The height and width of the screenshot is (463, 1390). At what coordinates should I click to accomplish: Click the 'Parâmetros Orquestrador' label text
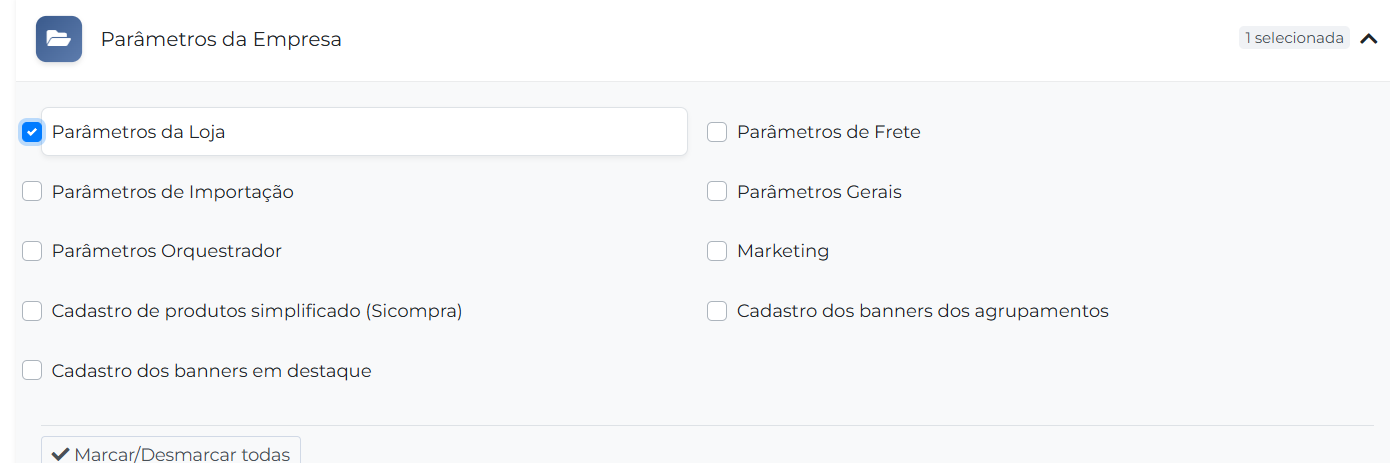click(166, 251)
